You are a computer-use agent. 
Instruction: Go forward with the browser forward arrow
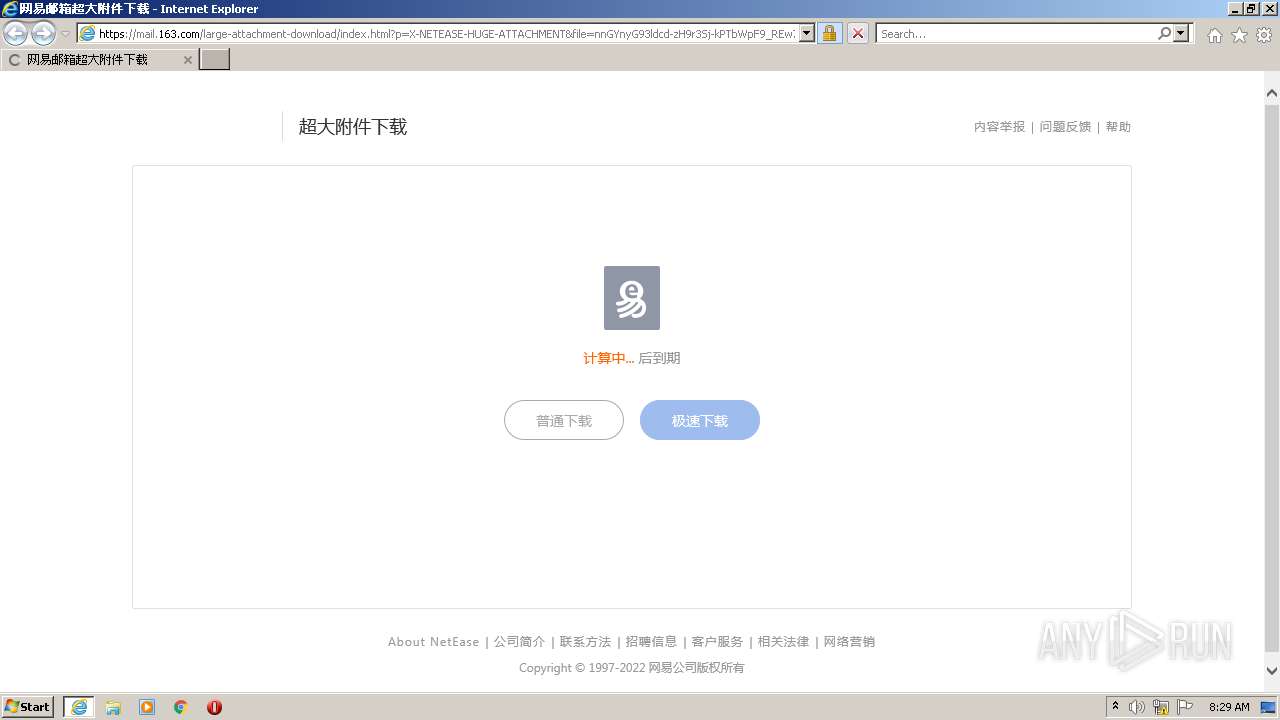point(43,34)
